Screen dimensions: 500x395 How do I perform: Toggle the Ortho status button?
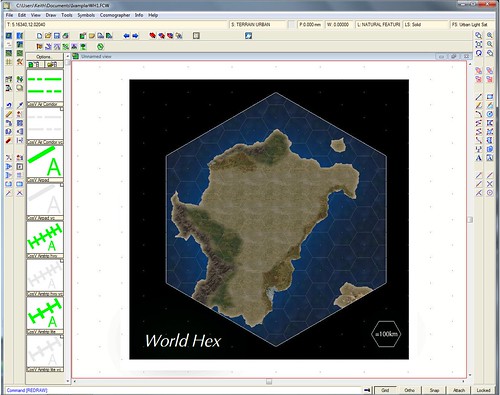[409, 390]
